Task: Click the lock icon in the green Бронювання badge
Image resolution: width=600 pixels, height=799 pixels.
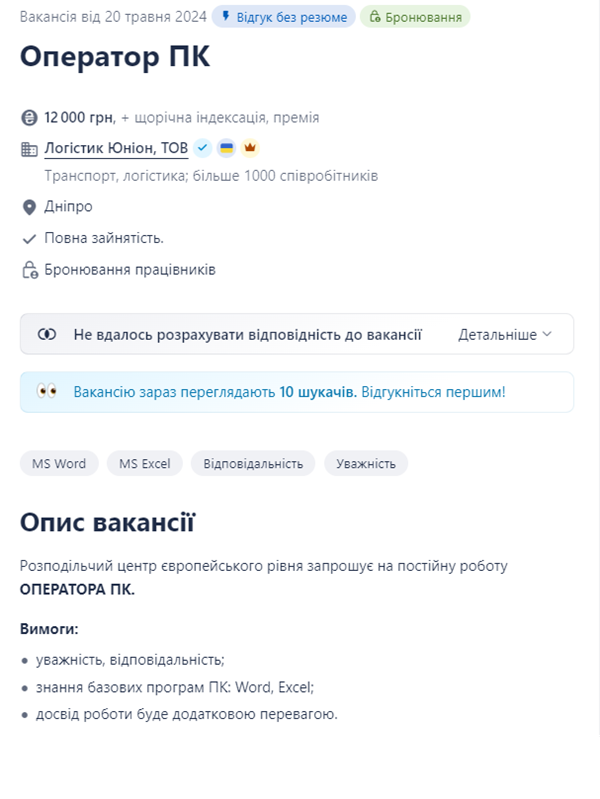Action: tap(375, 17)
